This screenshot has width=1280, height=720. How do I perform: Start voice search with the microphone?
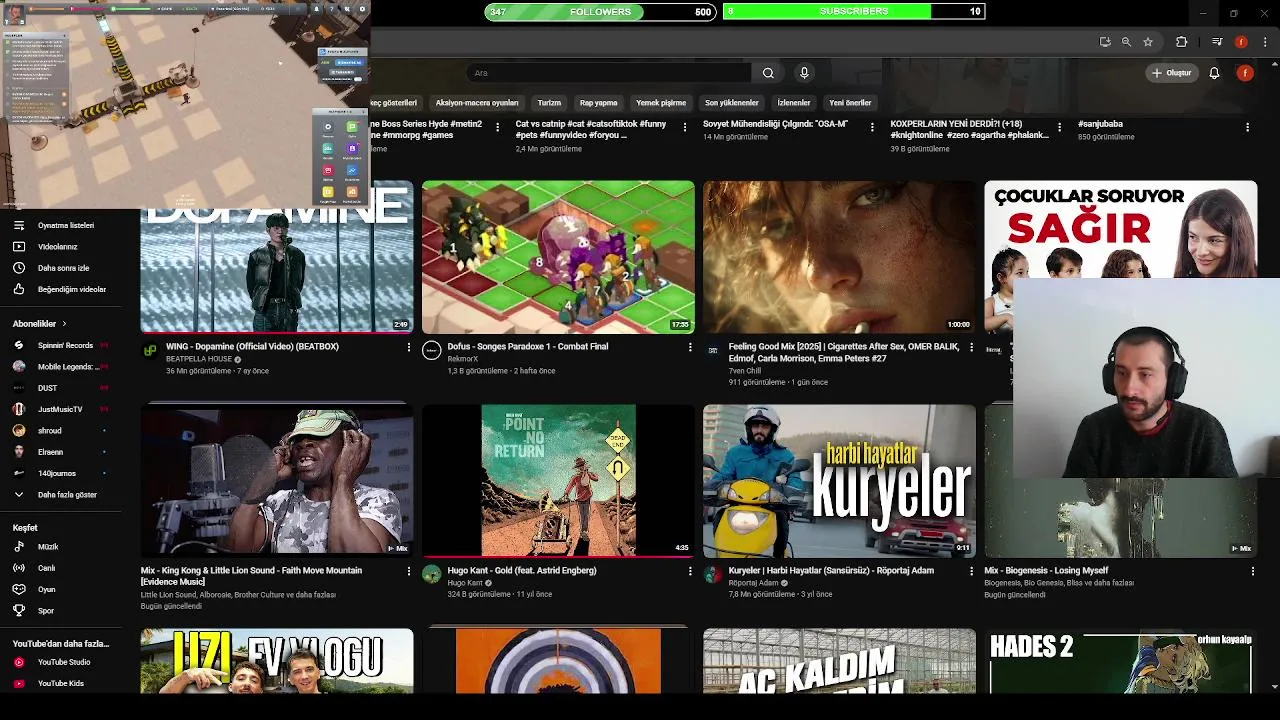[x=804, y=73]
